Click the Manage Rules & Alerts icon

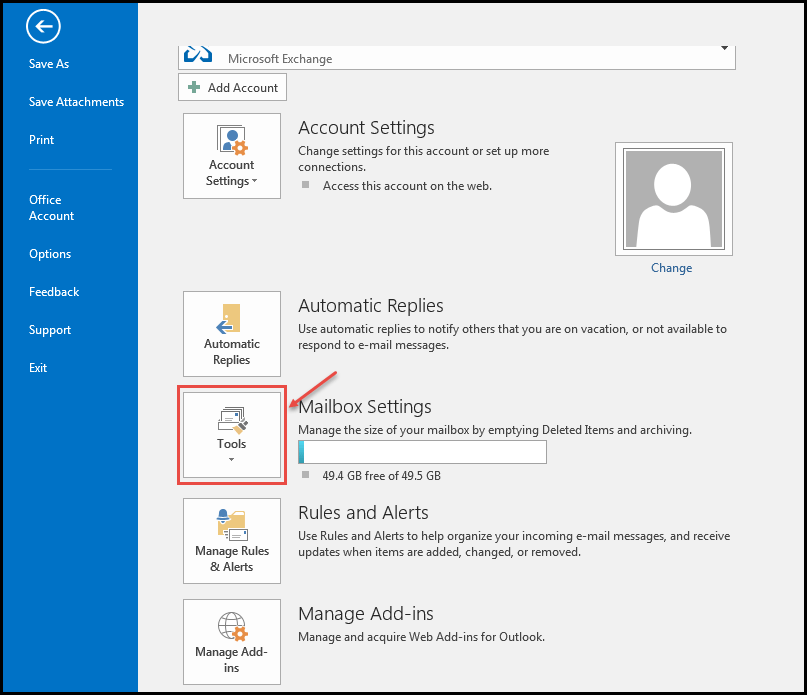click(232, 525)
